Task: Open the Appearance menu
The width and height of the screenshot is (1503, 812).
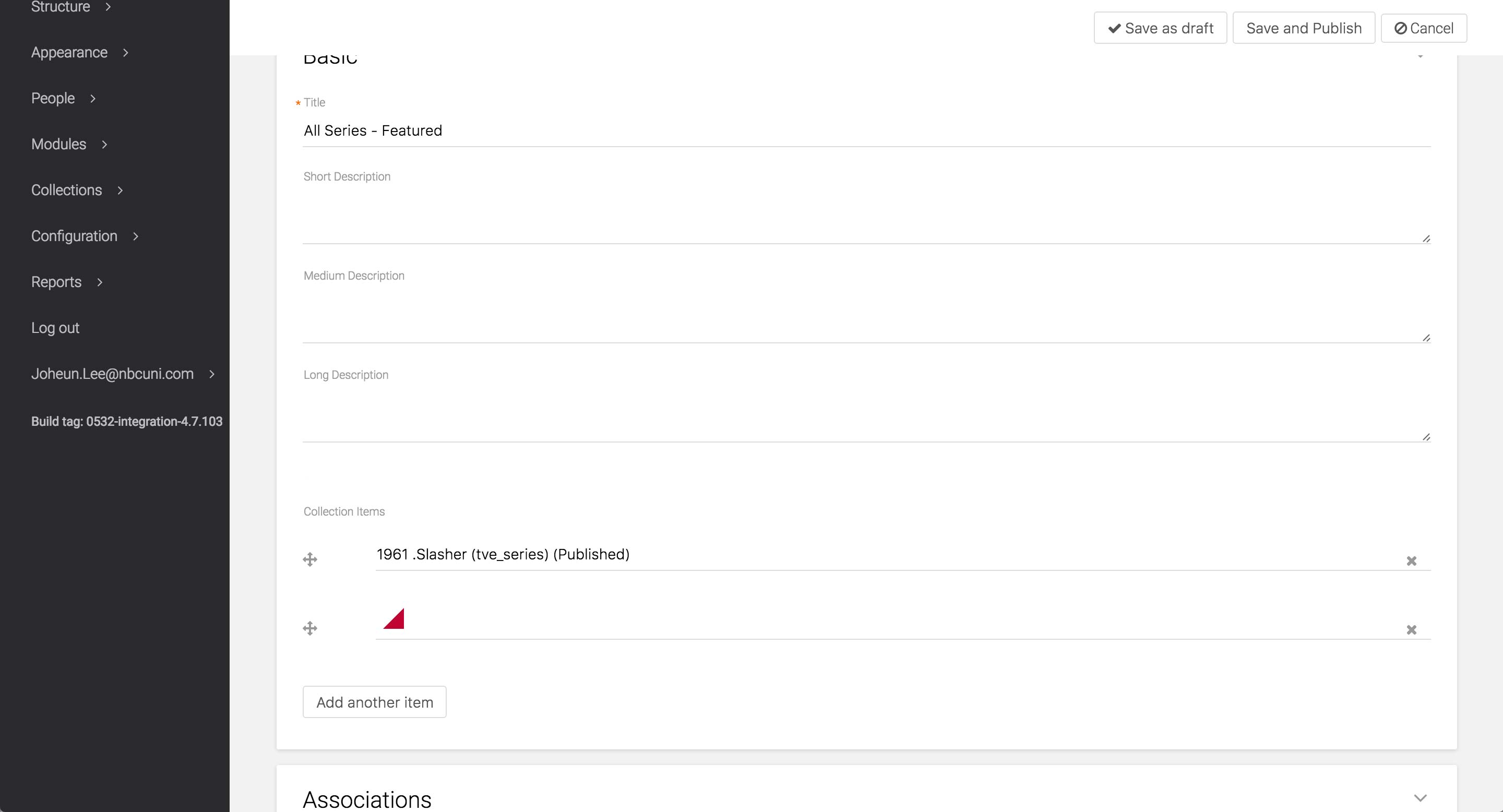Action: (x=69, y=53)
